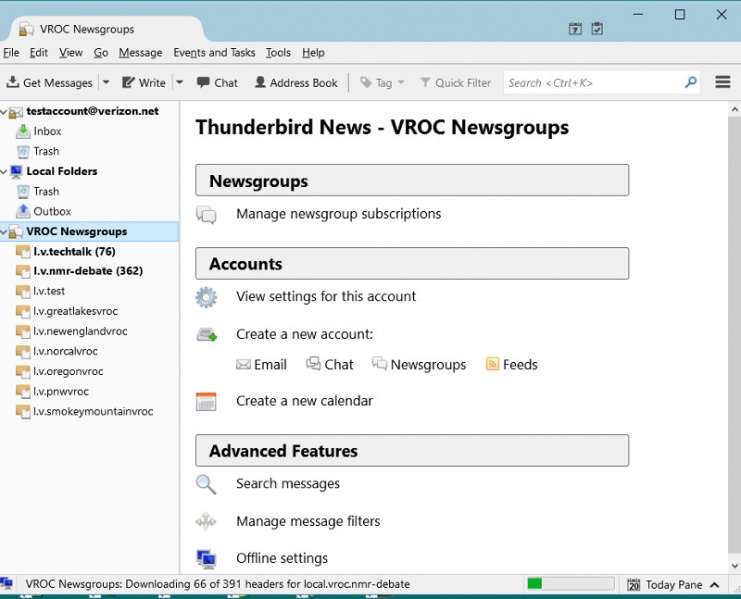Screen dimensions: 741x599
Task: Select the Inbox folder
Action: (x=47, y=131)
